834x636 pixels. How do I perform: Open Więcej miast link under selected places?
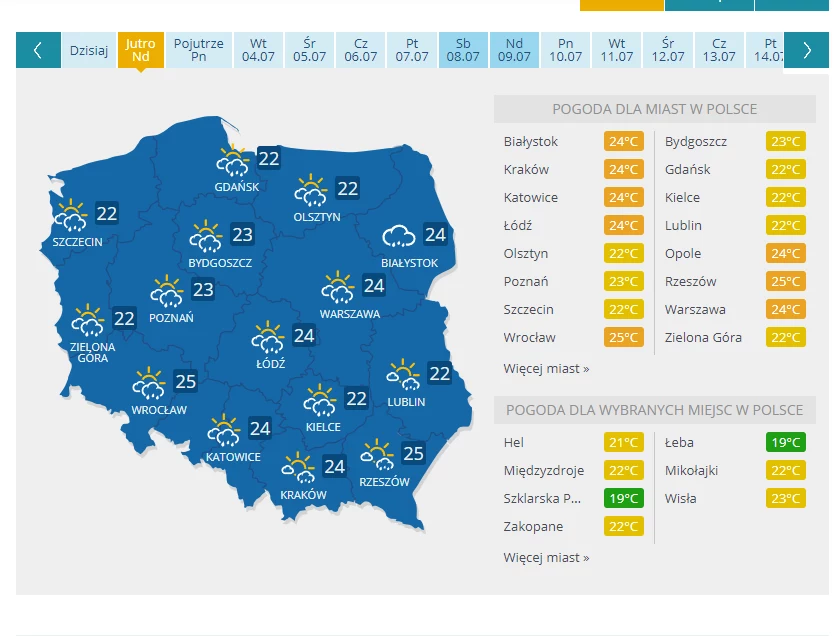[546, 557]
